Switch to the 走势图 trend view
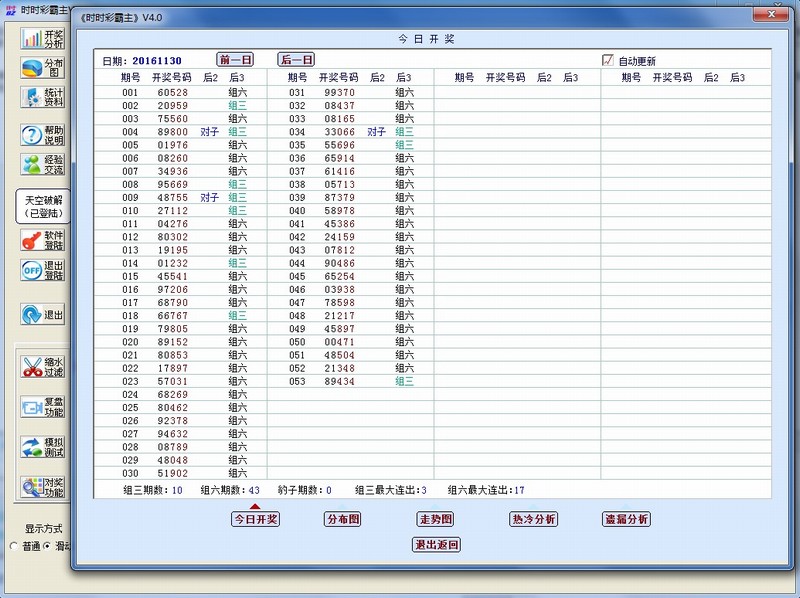This screenshot has height=598, width=800. [x=435, y=519]
